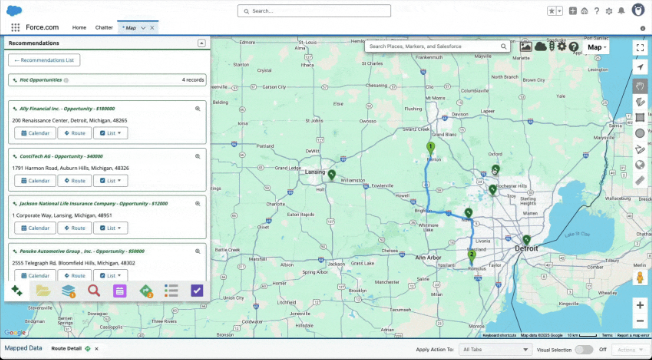This screenshot has width=652, height=360.
Task: Show the weather cloud layer
Action: 541,47
